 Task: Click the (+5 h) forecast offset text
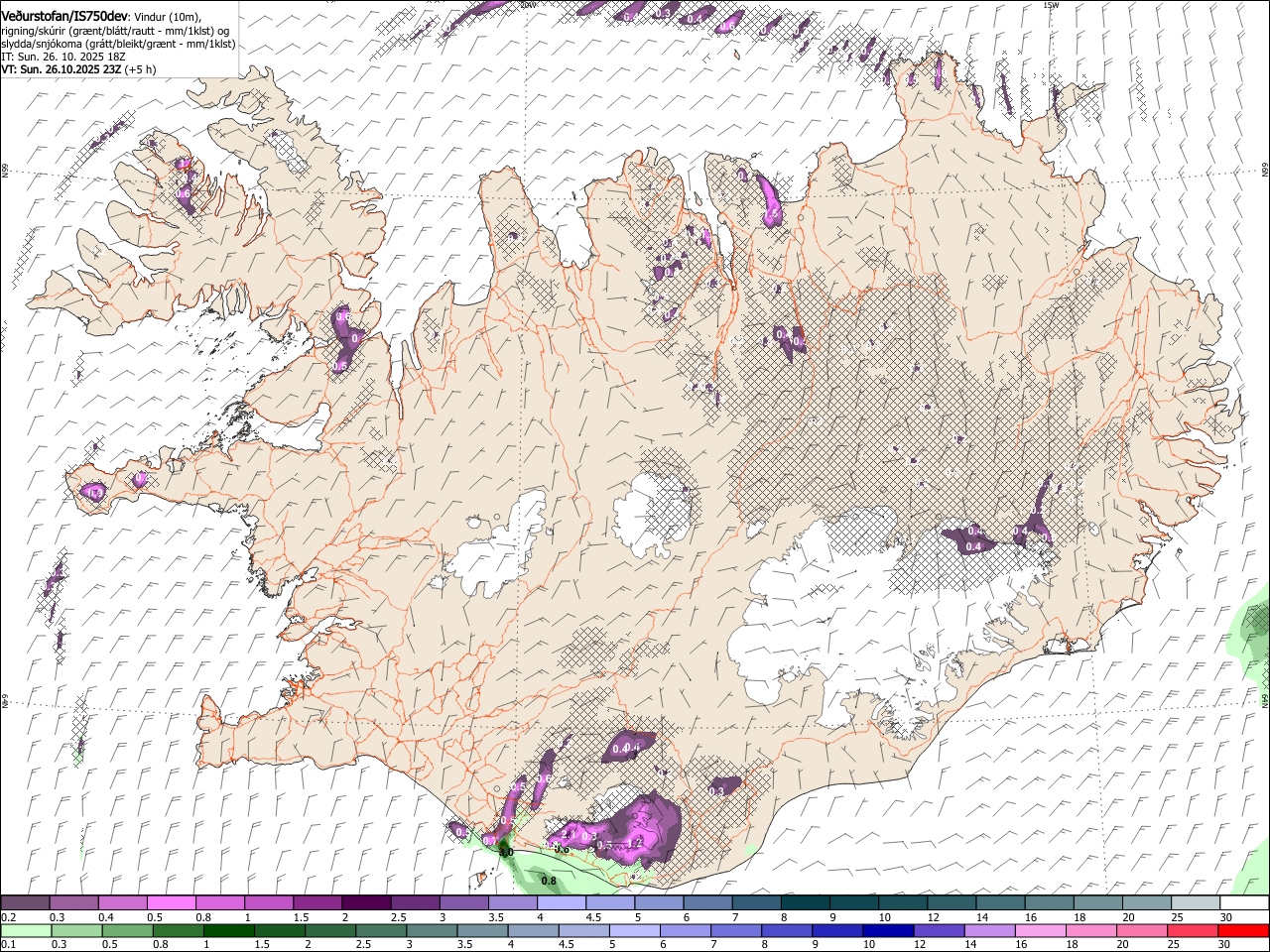click(140, 70)
